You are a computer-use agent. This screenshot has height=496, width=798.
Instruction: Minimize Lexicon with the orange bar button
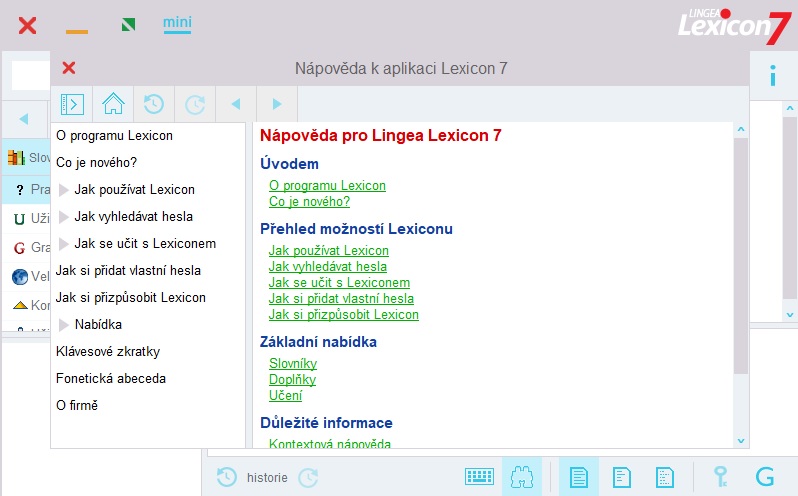(77, 32)
